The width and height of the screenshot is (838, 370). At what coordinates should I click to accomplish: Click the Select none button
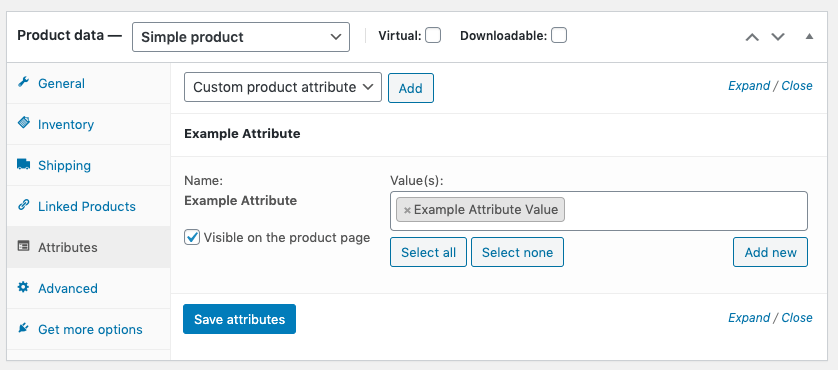point(517,252)
